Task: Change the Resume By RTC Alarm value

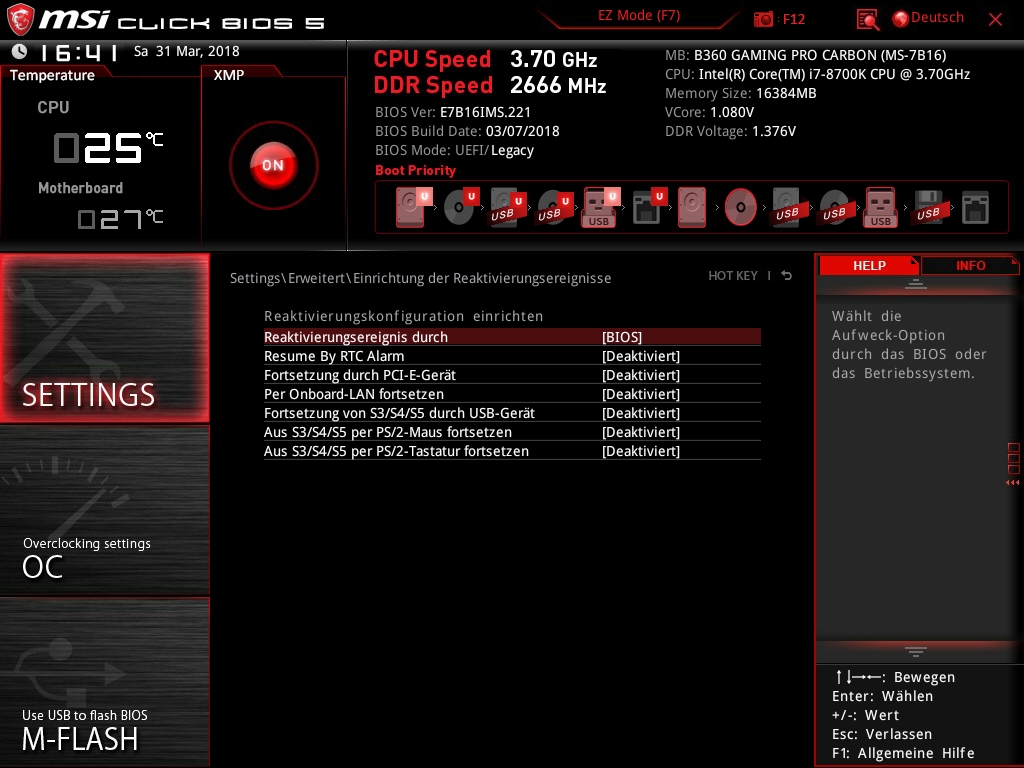Action: (x=641, y=356)
